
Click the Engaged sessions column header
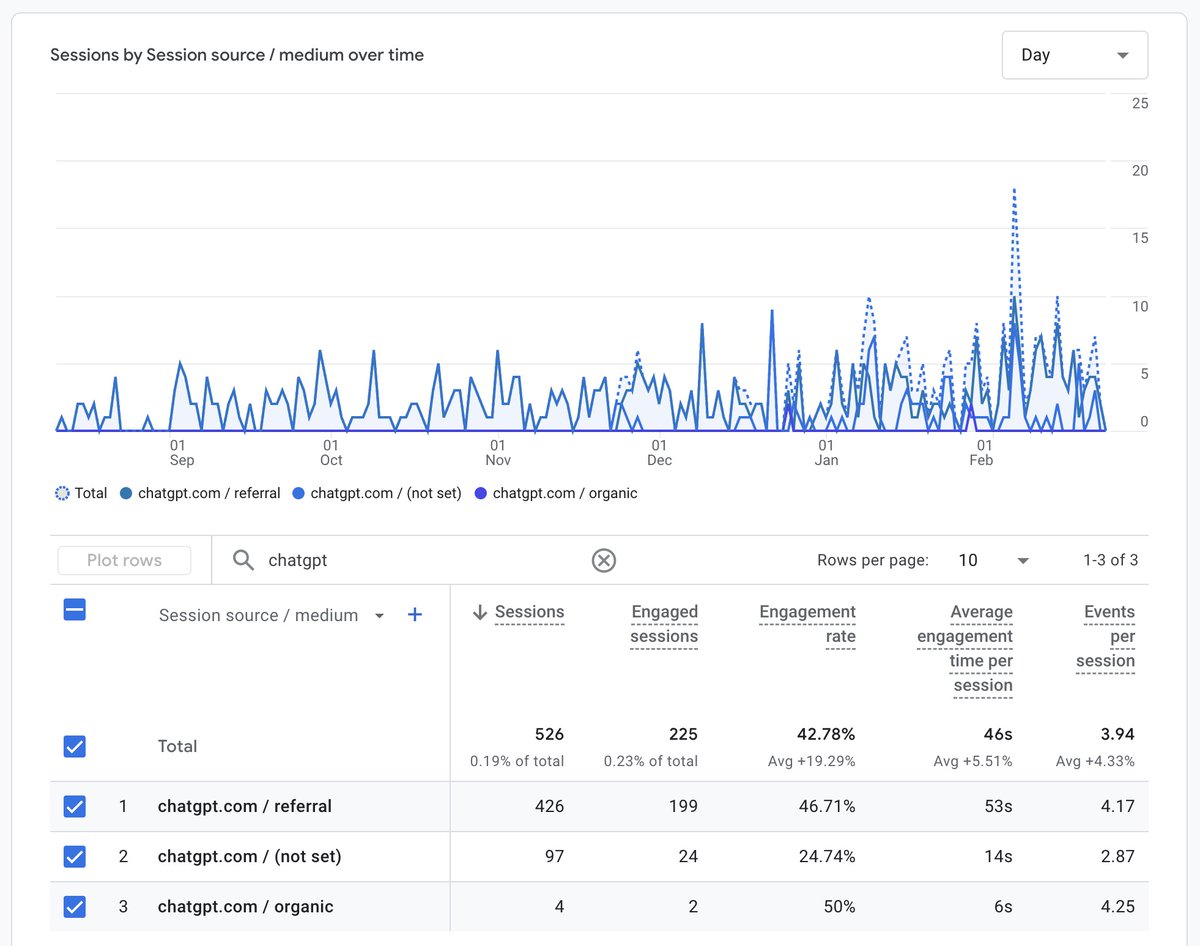(x=664, y=623)
